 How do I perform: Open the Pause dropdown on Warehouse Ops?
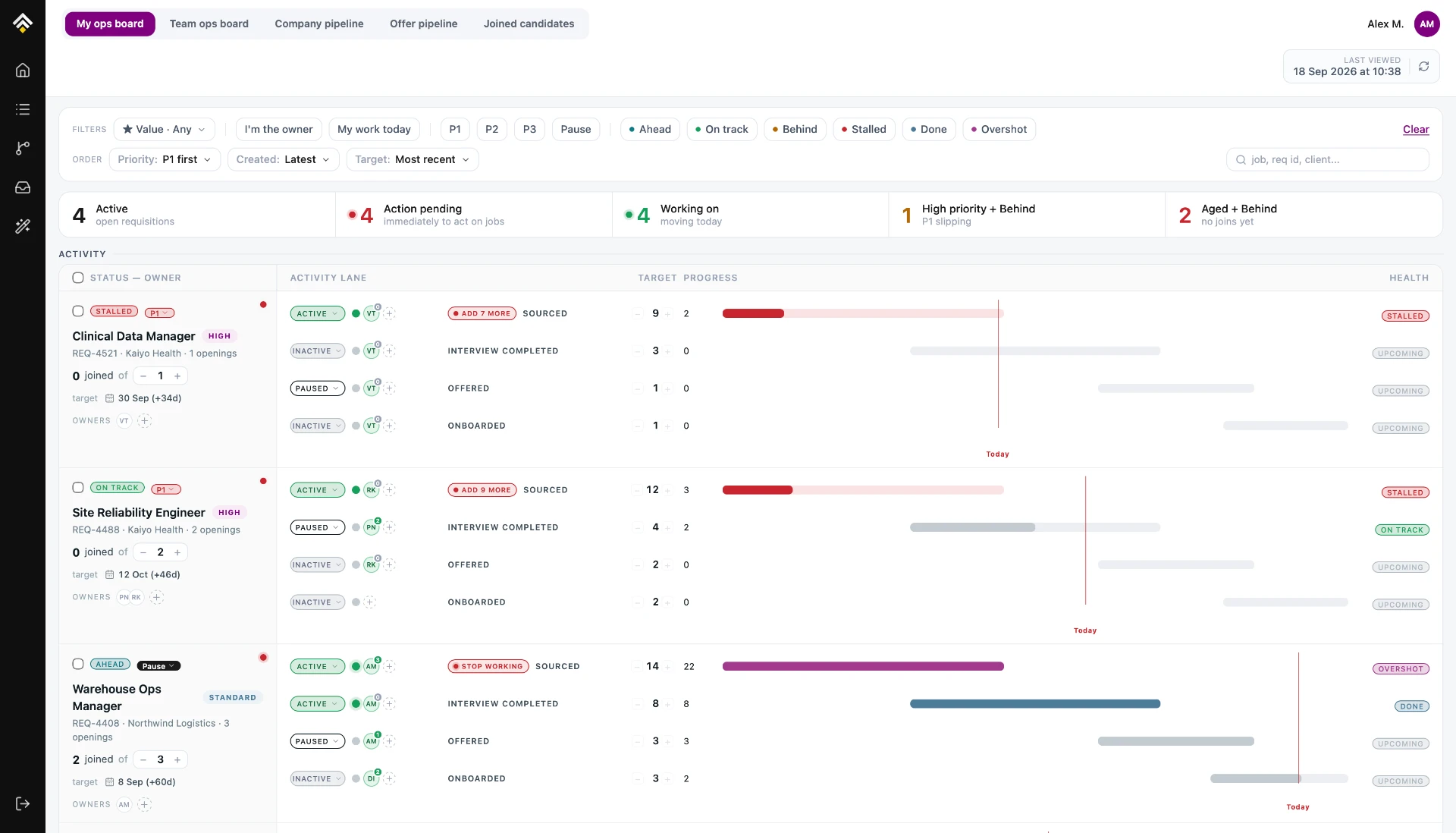pyautogui.click(x=158, y=666)
